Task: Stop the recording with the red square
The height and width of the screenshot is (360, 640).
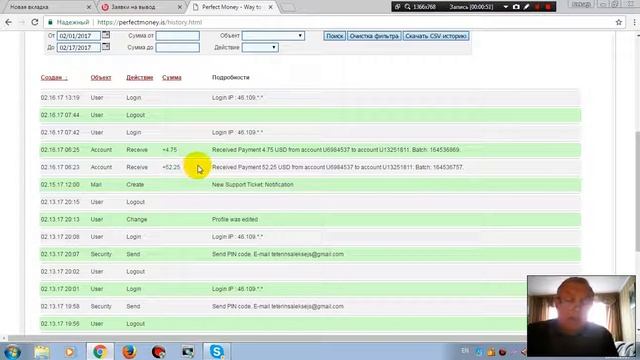Action: pos(548,7)
